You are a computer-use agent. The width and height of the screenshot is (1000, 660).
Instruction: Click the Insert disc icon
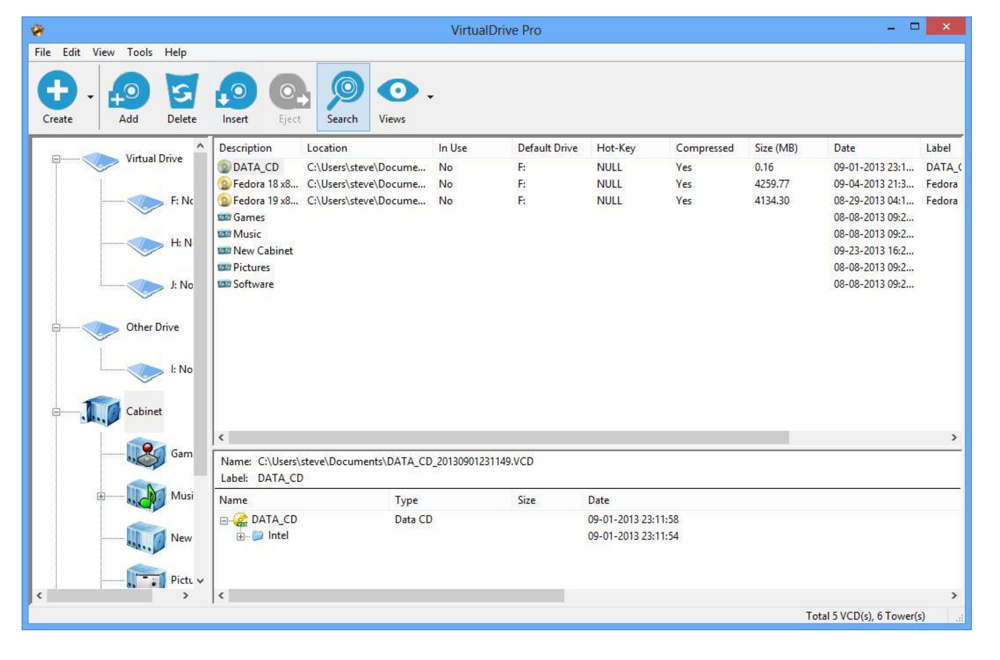[236, 91]
